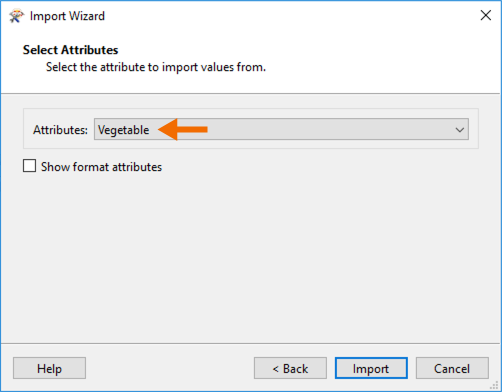Click the empty gray area below the checkbox
The width and height of the screenshot is (502, 392).
251,257
